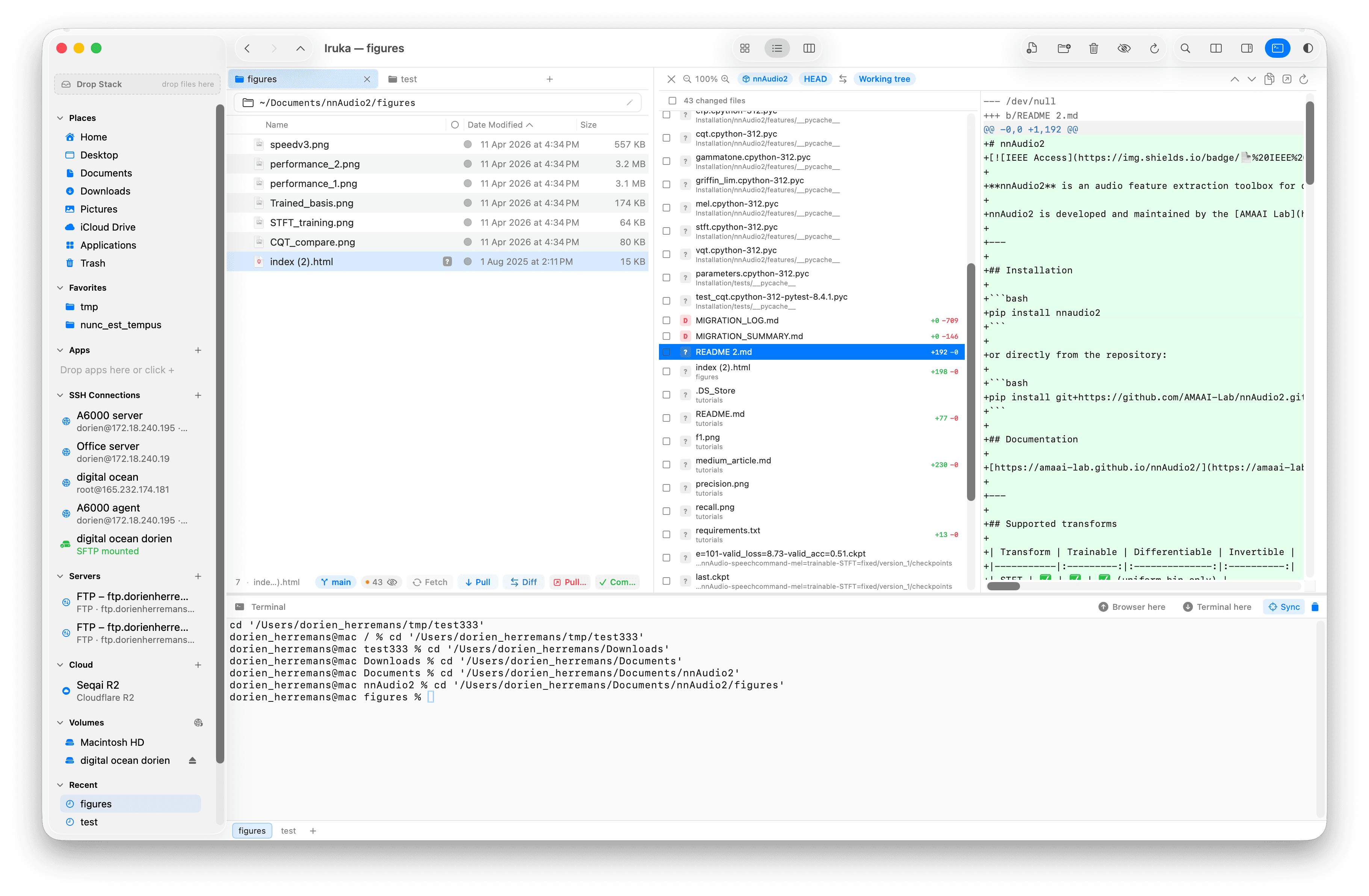Click the Fetch button
1369x896 pixels.
point(430,582)
